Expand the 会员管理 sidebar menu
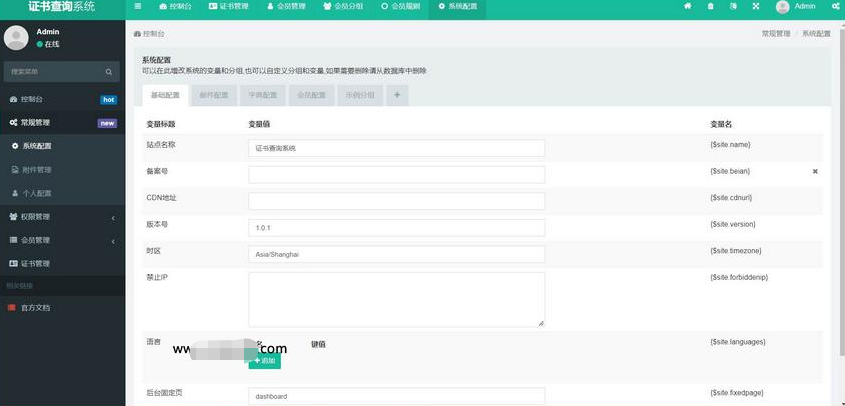Viewport: 845px width, 406px height. pyautogui.click(x=62, y=240)
